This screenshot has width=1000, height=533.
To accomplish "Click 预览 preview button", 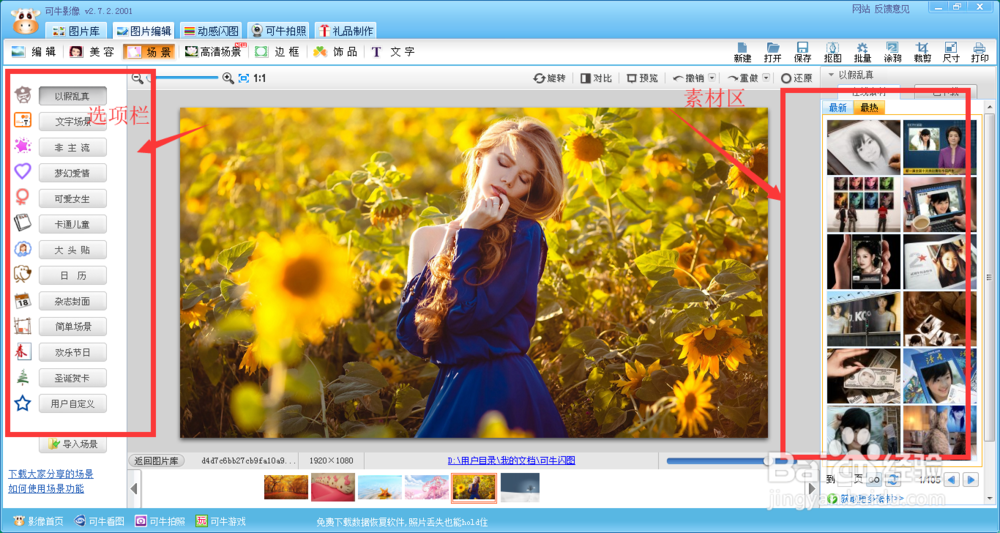I will 642,78.
